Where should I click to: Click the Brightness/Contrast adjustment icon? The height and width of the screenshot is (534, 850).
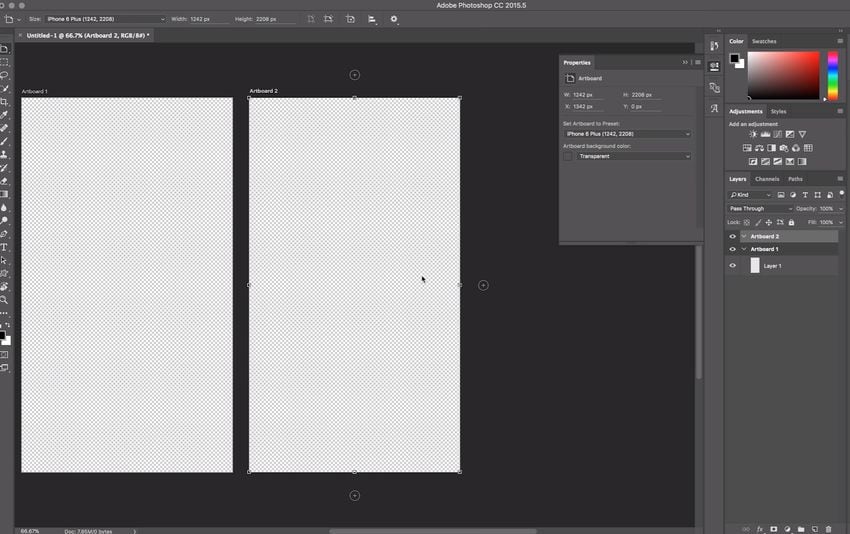pyautogui.click(x=753, y=134)
